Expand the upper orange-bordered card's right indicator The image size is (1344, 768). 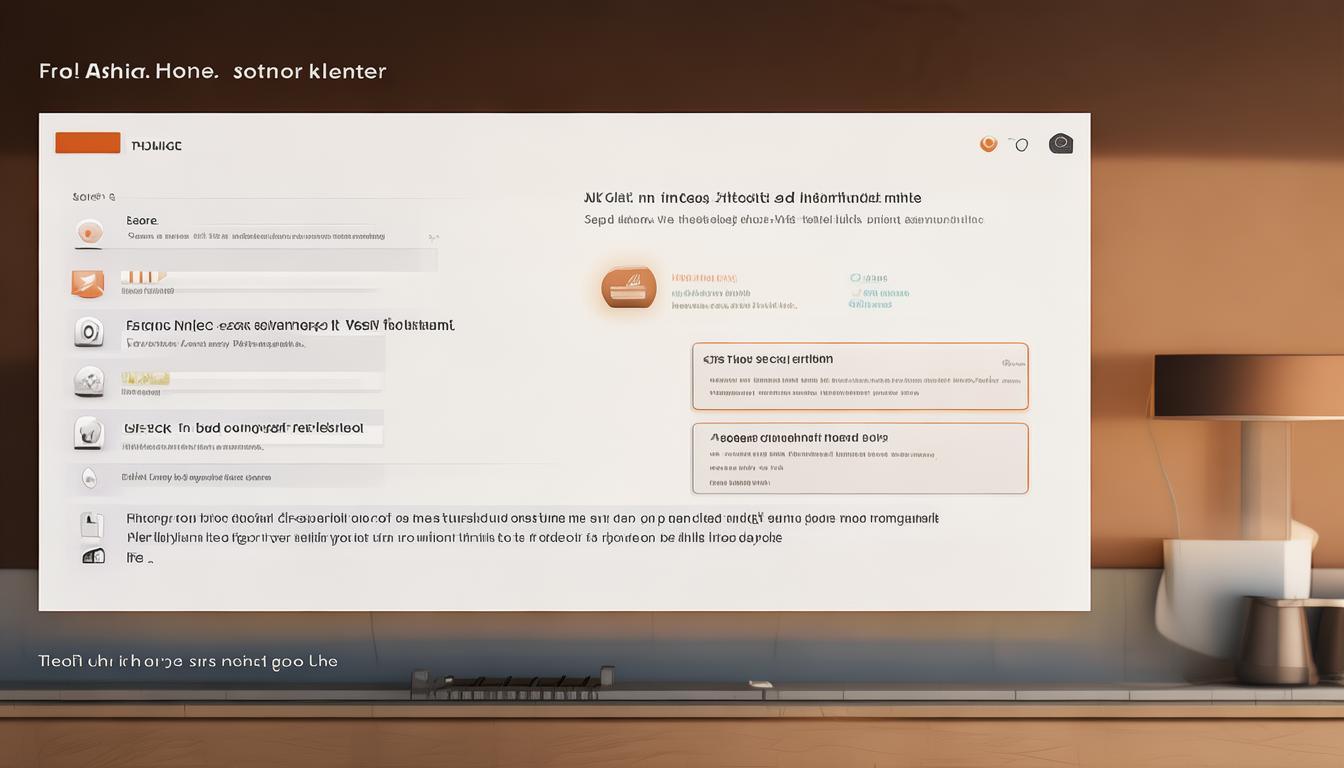1013,363
